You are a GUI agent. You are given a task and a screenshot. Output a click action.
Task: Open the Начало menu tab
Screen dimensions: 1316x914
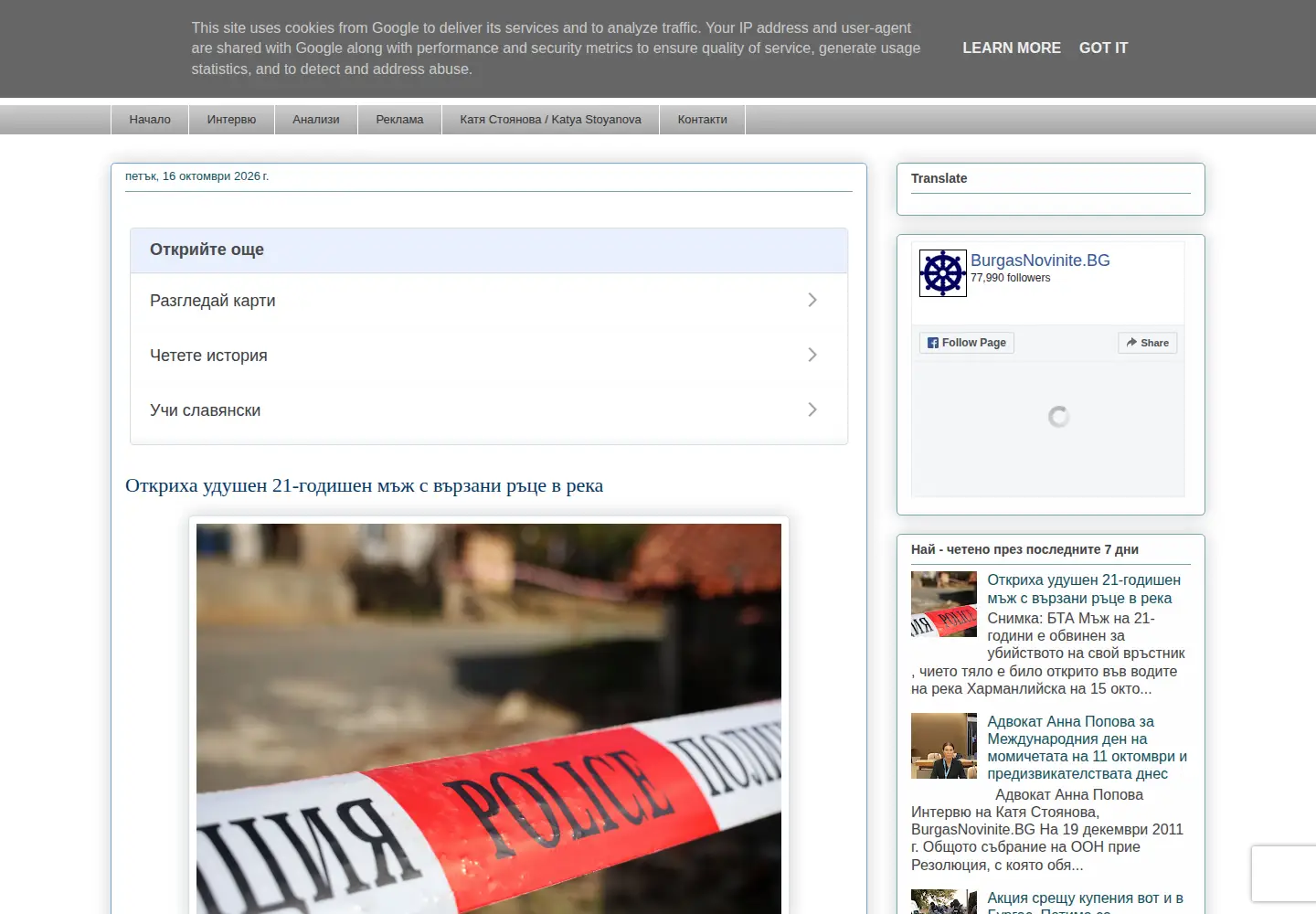click(x=150, y=120)
